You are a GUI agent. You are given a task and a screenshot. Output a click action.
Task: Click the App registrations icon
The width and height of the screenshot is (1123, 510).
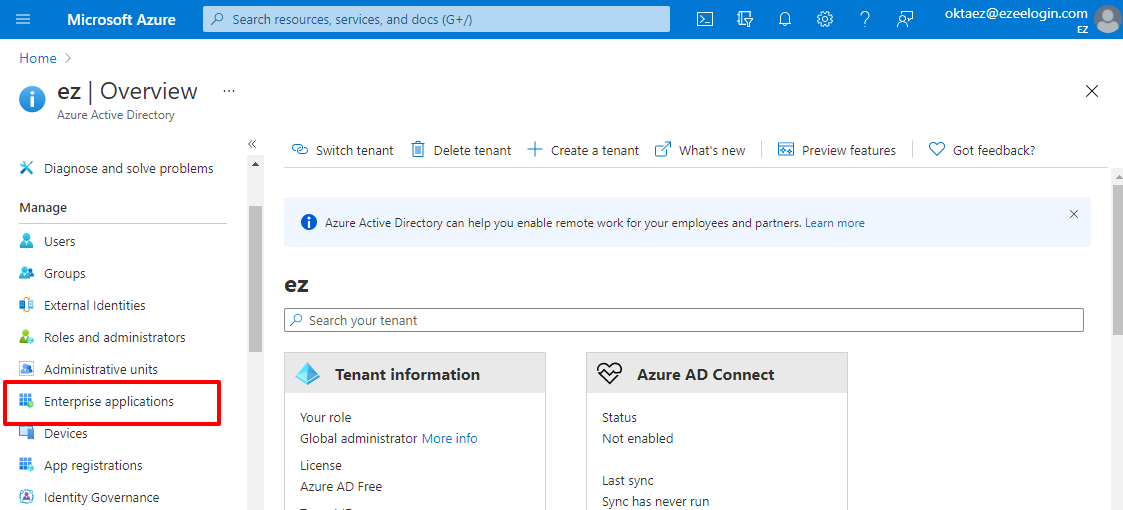pos(26,465)
